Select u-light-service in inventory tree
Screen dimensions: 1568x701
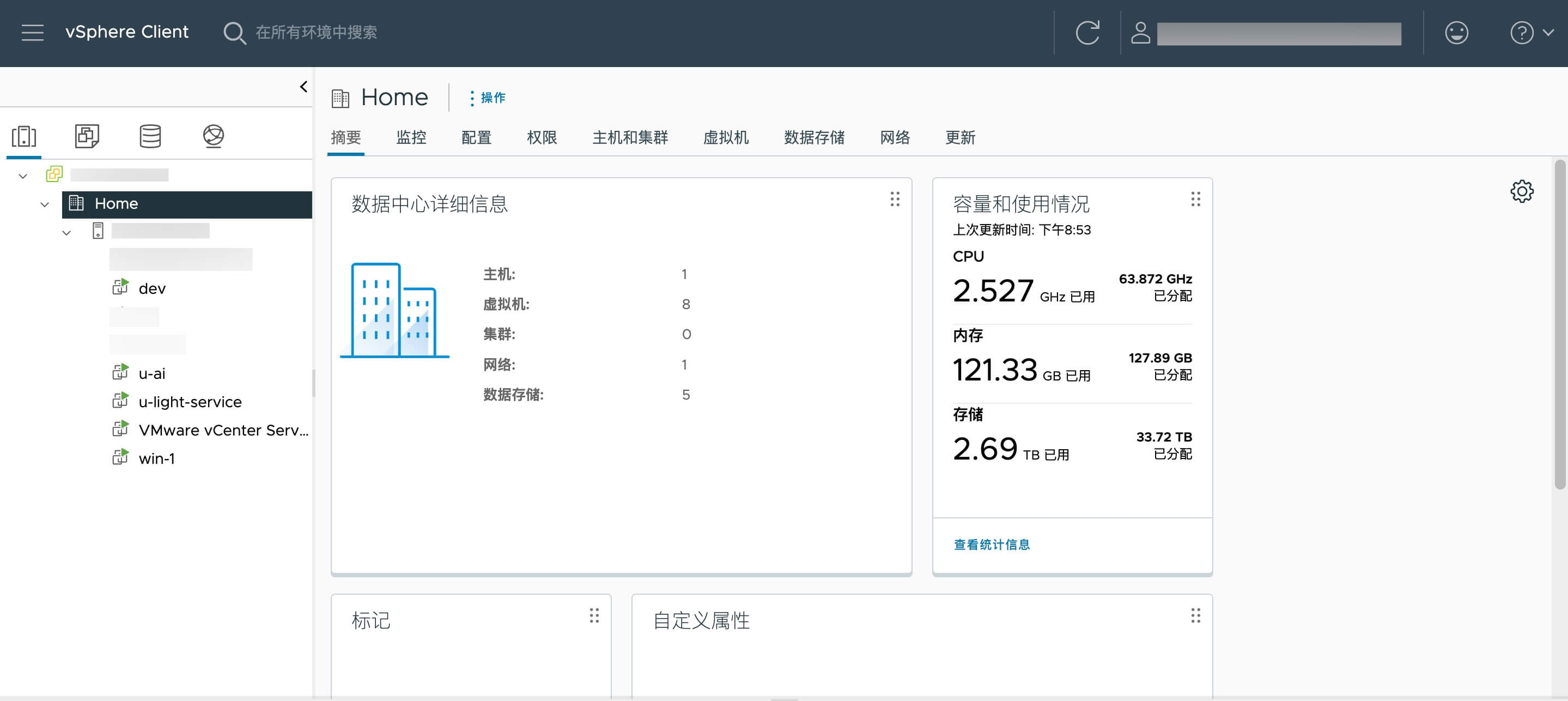(190, 402)
